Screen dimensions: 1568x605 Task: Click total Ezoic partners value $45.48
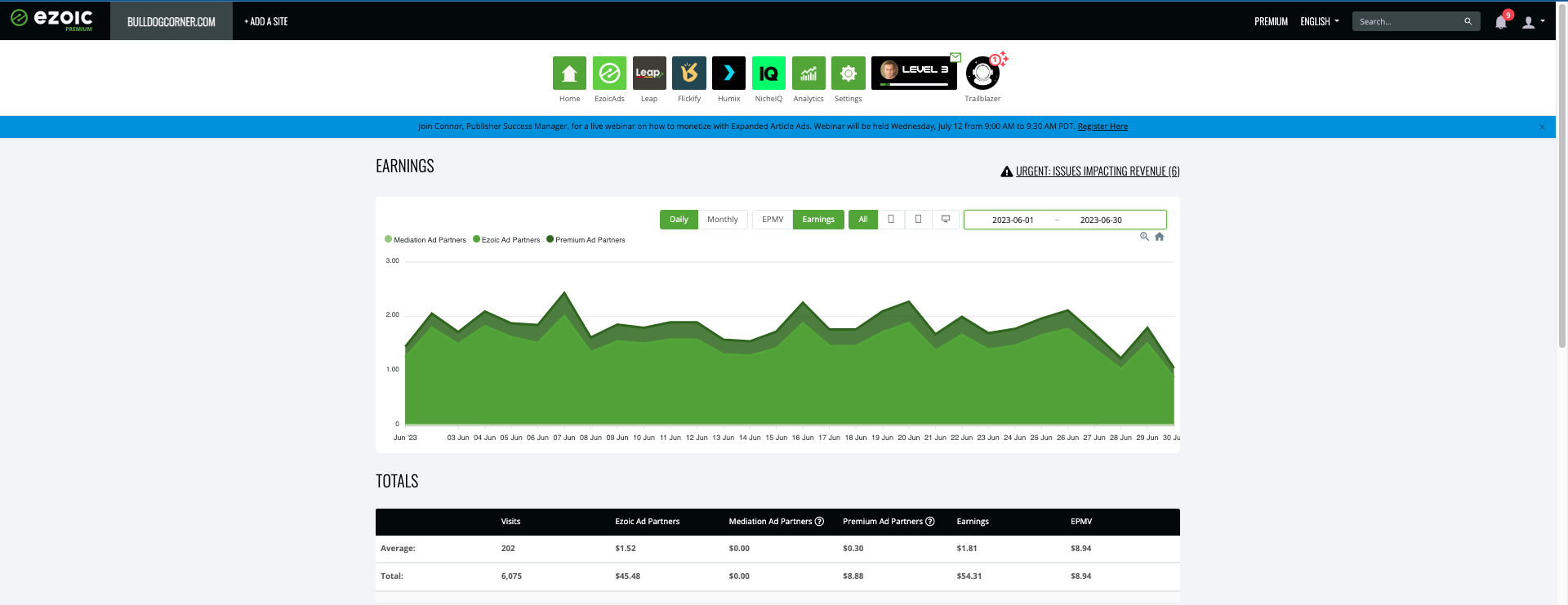[627, 576]
